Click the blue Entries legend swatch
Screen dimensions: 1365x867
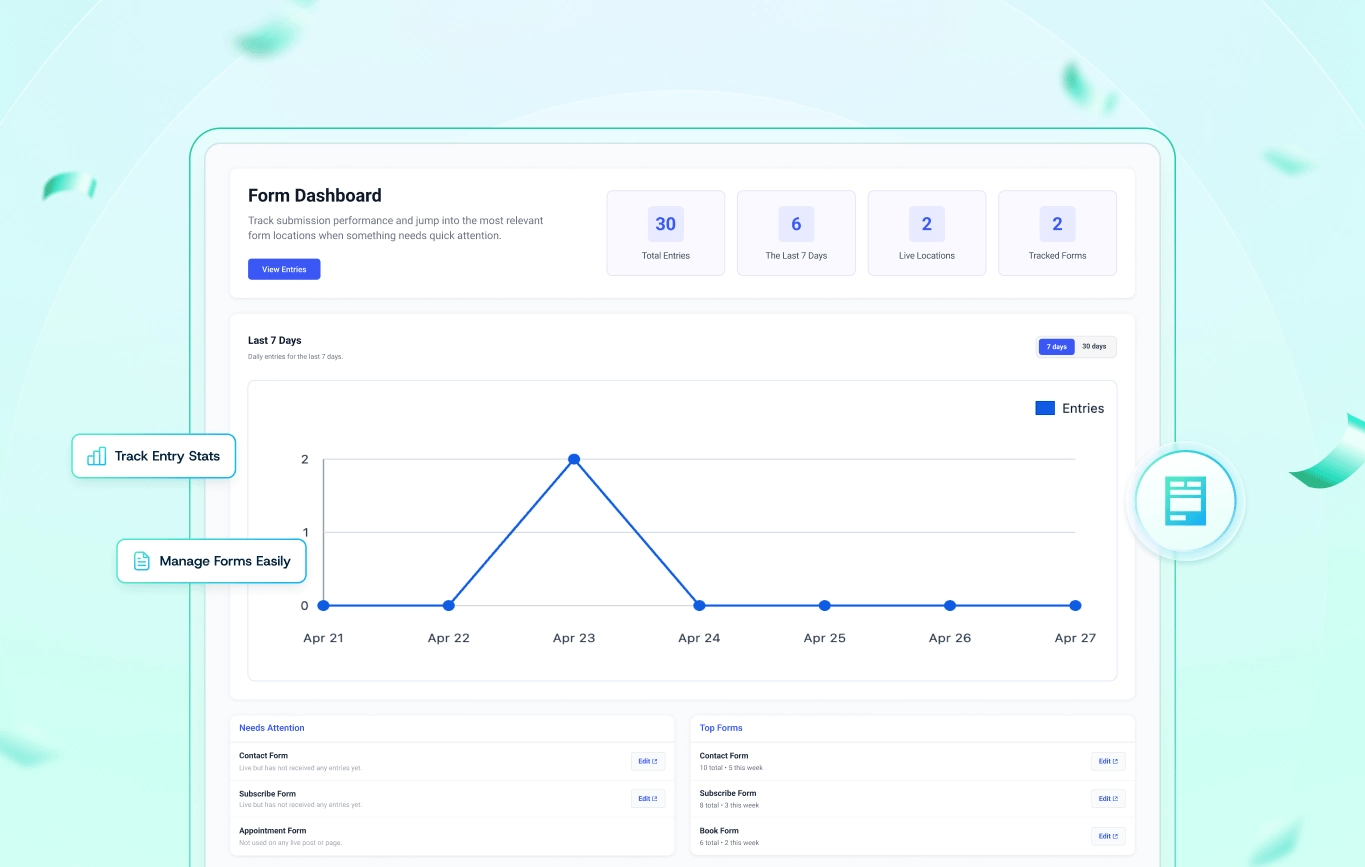(1045, 408)
